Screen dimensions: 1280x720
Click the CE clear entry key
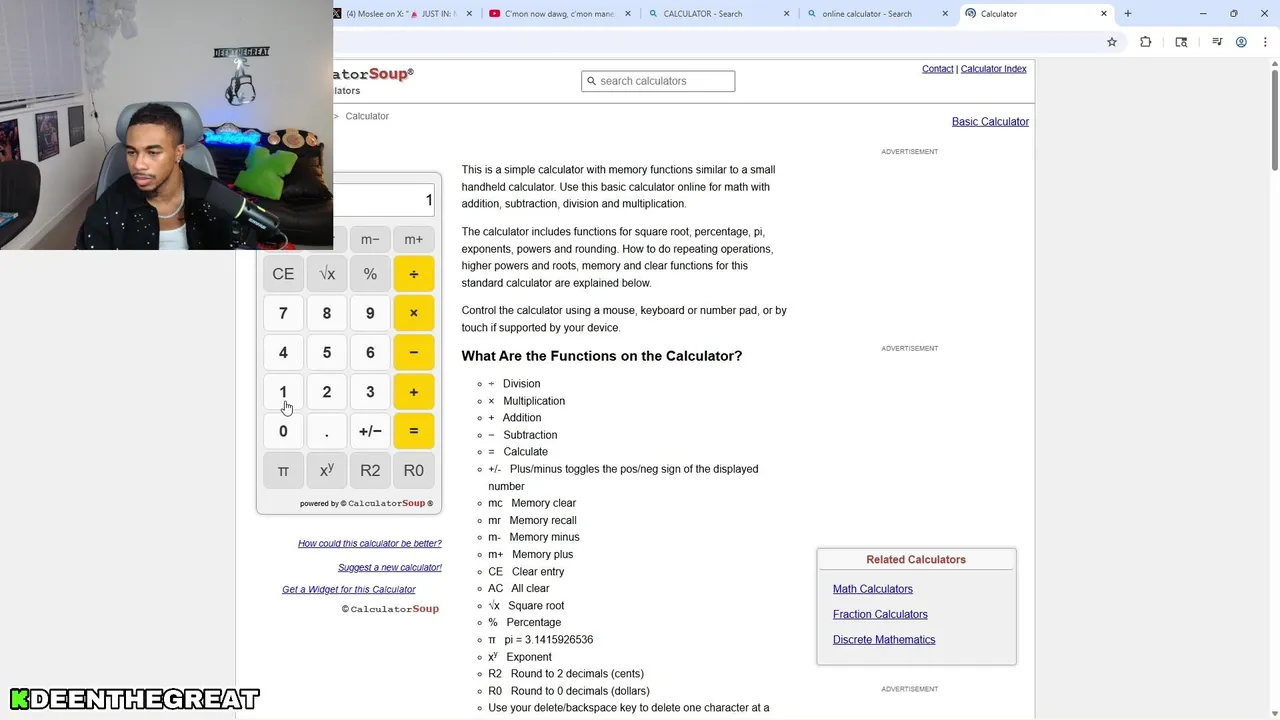283,274
